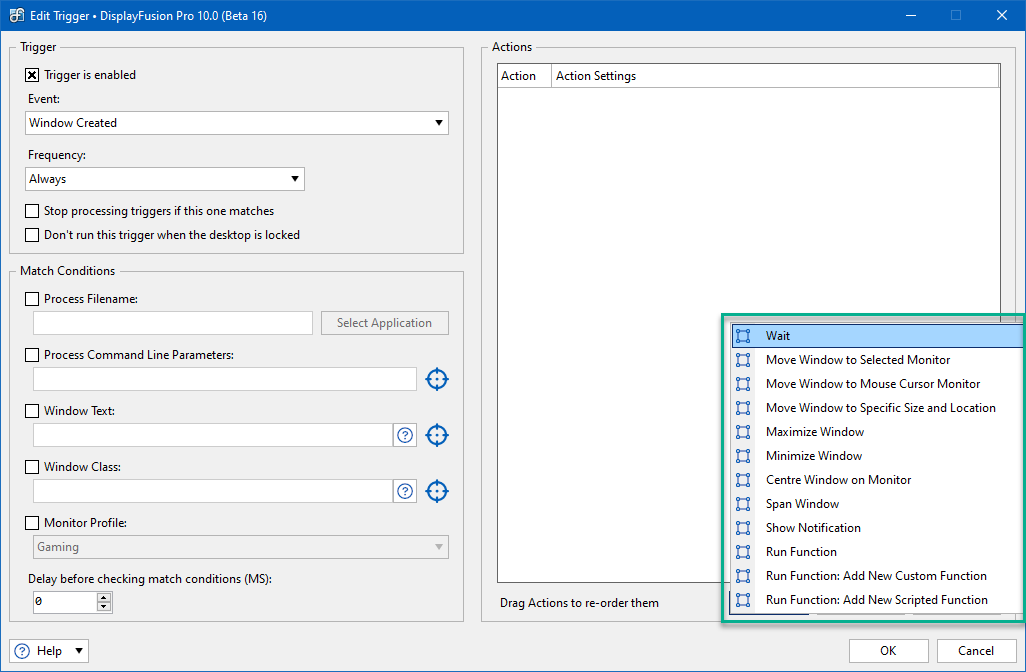The image size is (1026, 672).
Task: Click the icon beside Run Function menu entry
Action: pyautogui.click(x=743, y=552)
